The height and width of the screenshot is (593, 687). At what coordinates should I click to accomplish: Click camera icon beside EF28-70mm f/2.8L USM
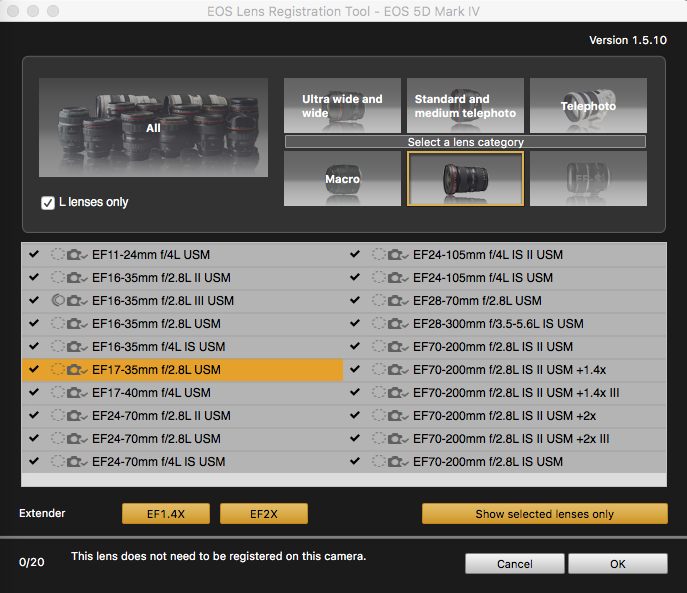(398, 301)
